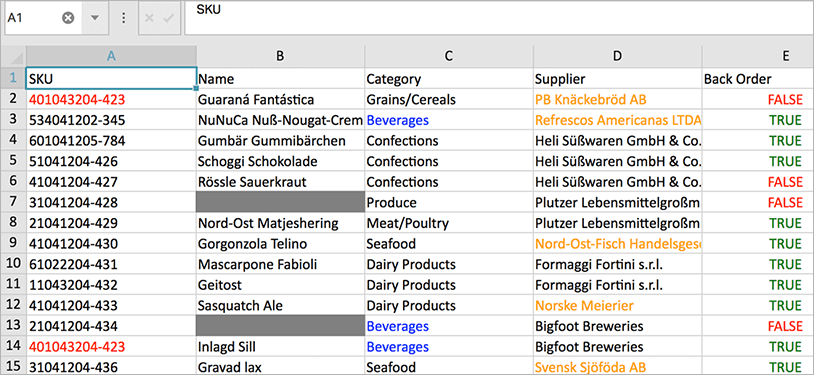
Task: Clear the Name Box with the X icon
Action: (x=68, y=18)
